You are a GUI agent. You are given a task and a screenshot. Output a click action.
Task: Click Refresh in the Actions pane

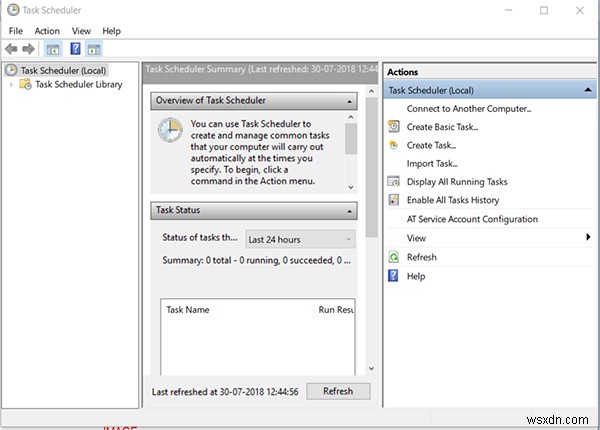click(421, 257)
